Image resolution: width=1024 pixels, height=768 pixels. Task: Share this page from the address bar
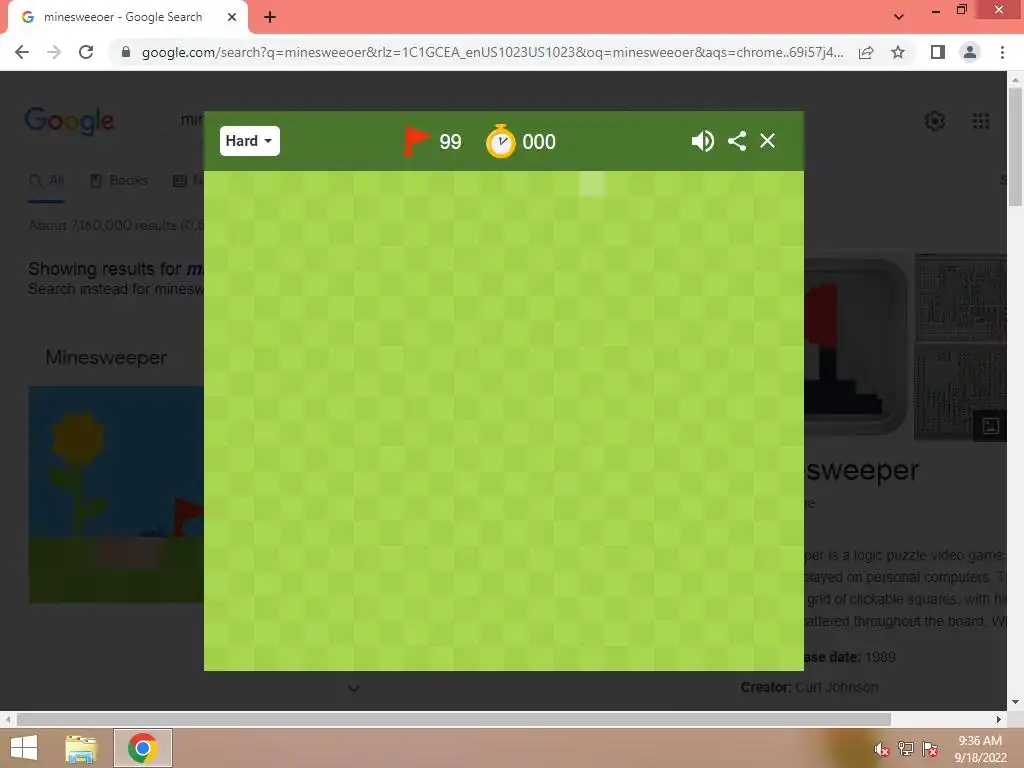(866, 52)
